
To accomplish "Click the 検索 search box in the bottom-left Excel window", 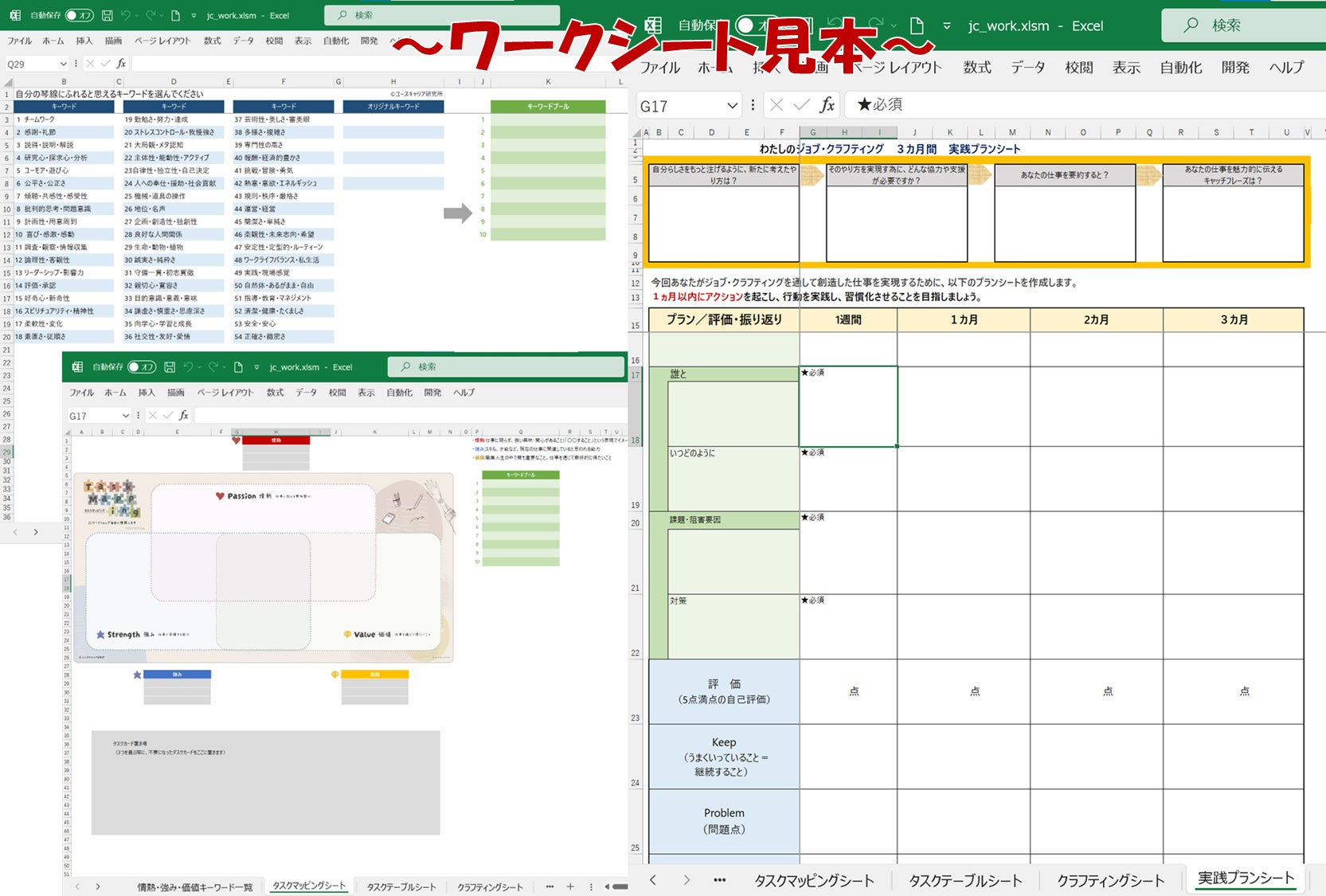I will pos(506,367).
